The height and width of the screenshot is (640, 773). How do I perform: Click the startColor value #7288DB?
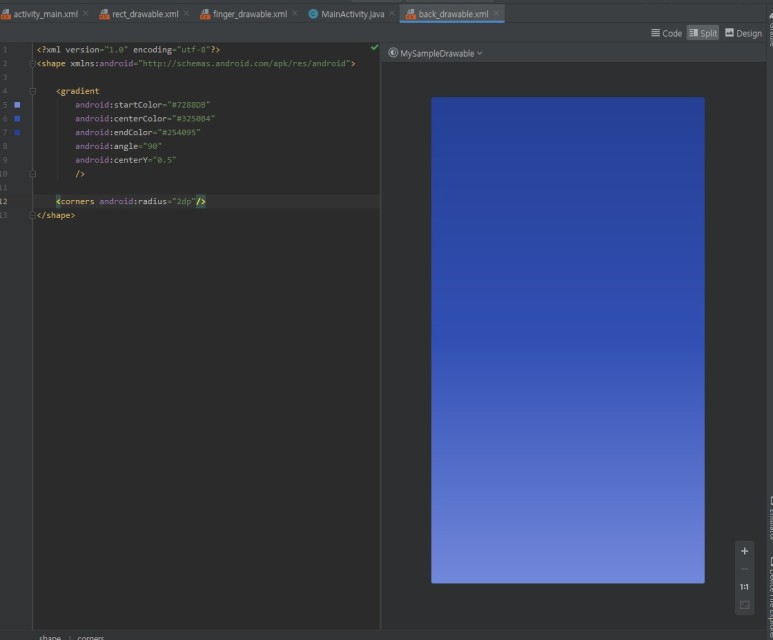tap(189, 105)
